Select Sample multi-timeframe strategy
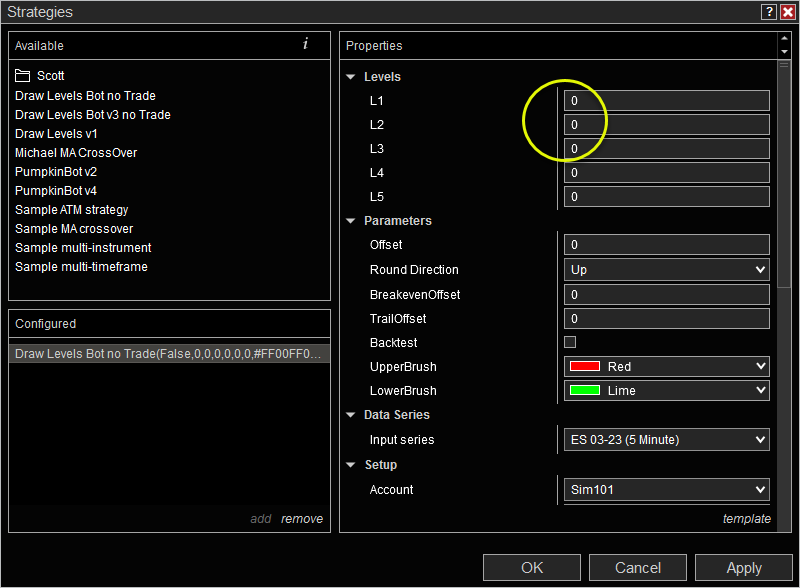 [81, 266]
